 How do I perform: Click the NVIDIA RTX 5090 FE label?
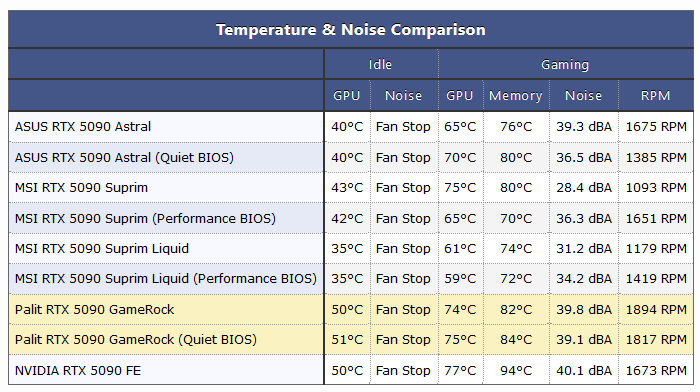point(78,371)
